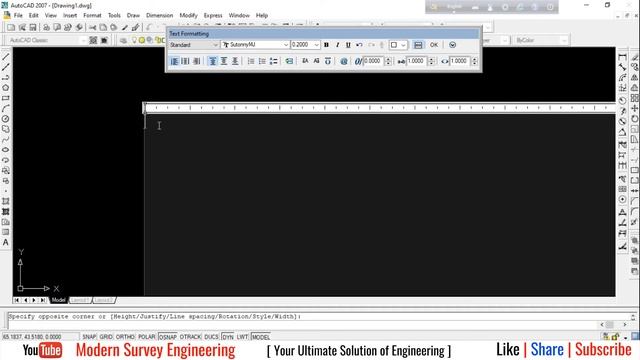Image resolution: width=640 pixels, height=360 pixels.
Task: Adjust the width factor spinner arrows
Action: [474, 61]
